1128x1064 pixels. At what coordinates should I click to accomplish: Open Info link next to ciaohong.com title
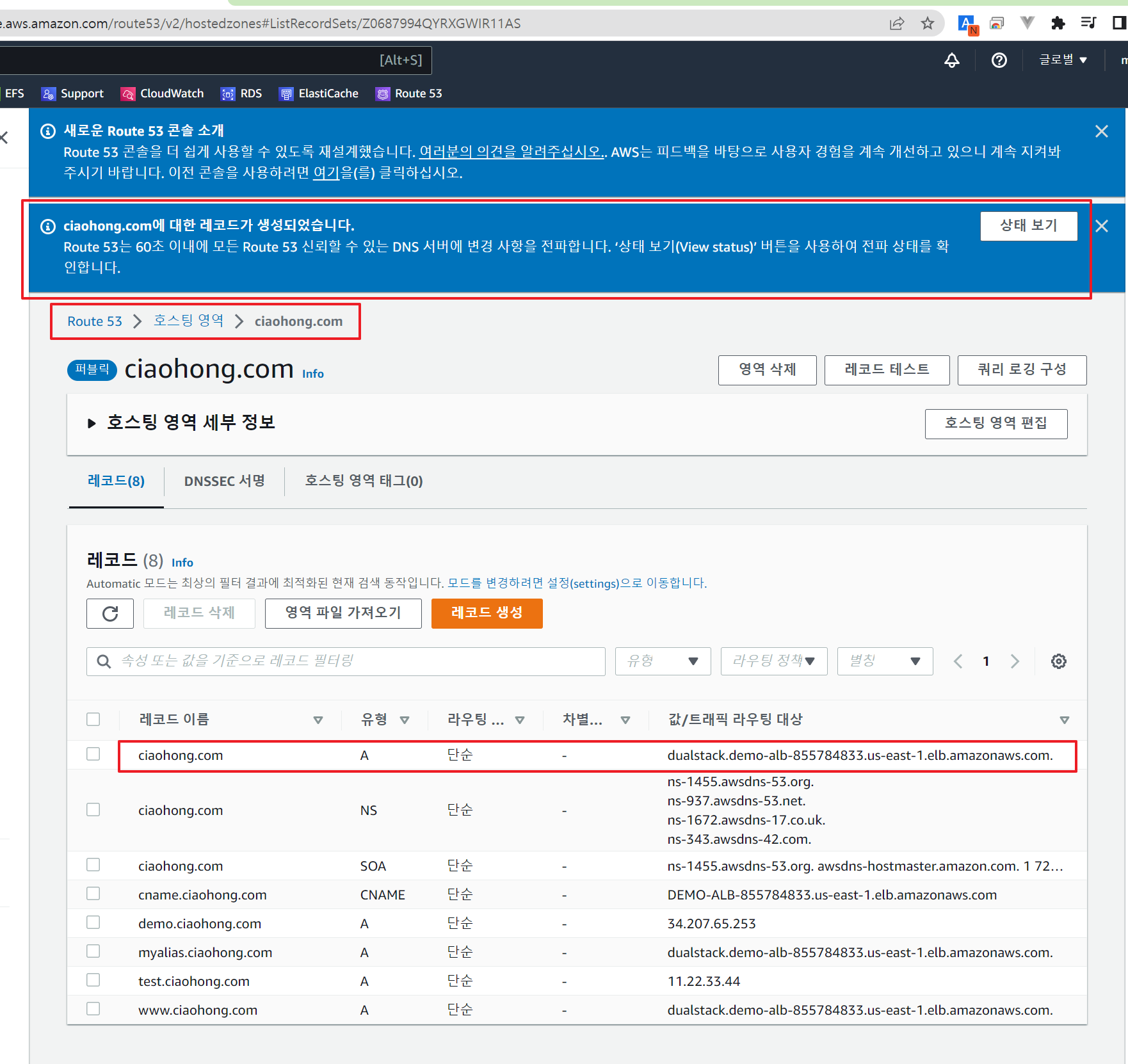[313, 374]
